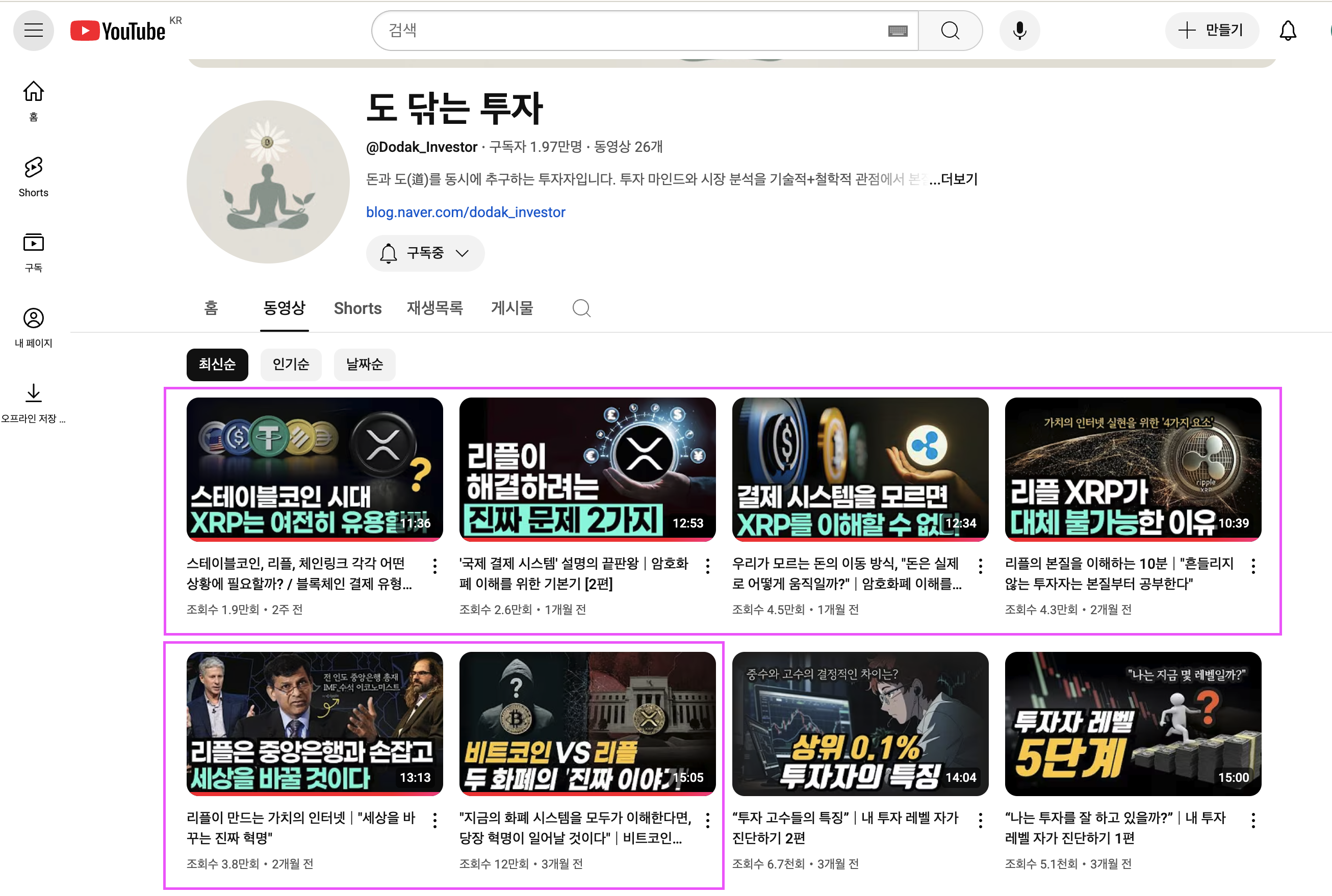Click the search magnifier button
Image resolution: width=1332 pixels, height=896 pixels.
(x=950, y=31)
